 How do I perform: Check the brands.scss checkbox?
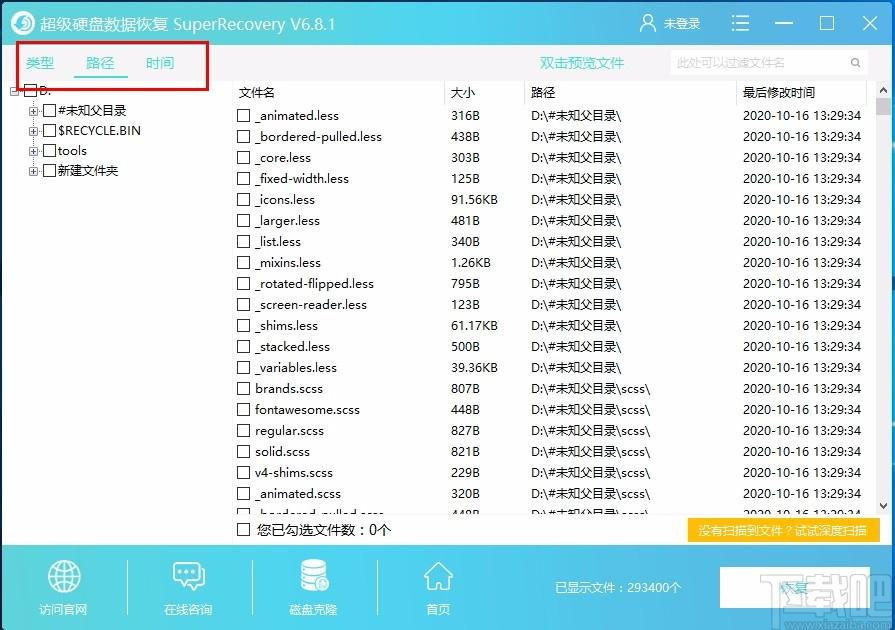244,389
